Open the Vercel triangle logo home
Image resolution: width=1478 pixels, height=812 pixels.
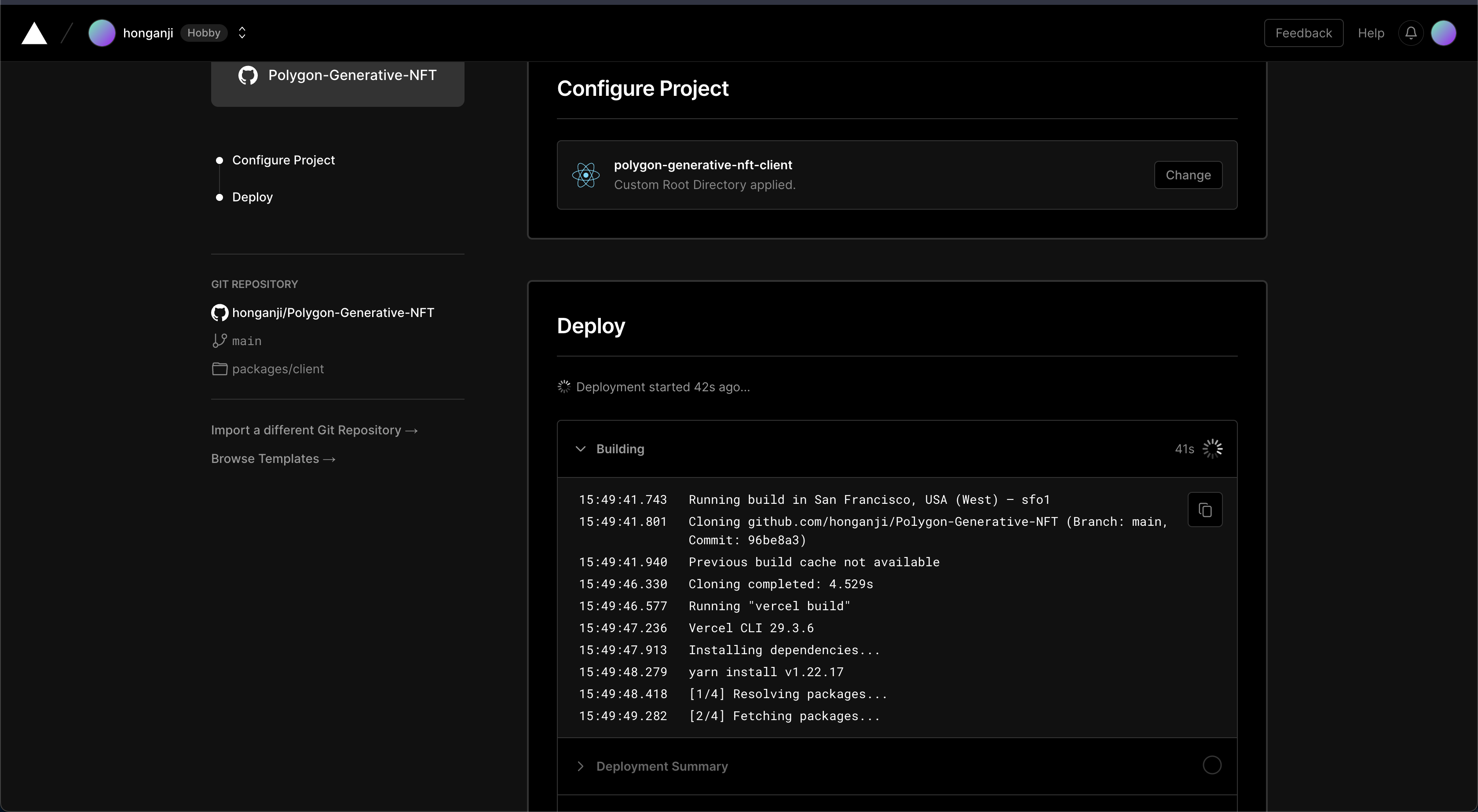pyautogui.click(x=34, y=33)
